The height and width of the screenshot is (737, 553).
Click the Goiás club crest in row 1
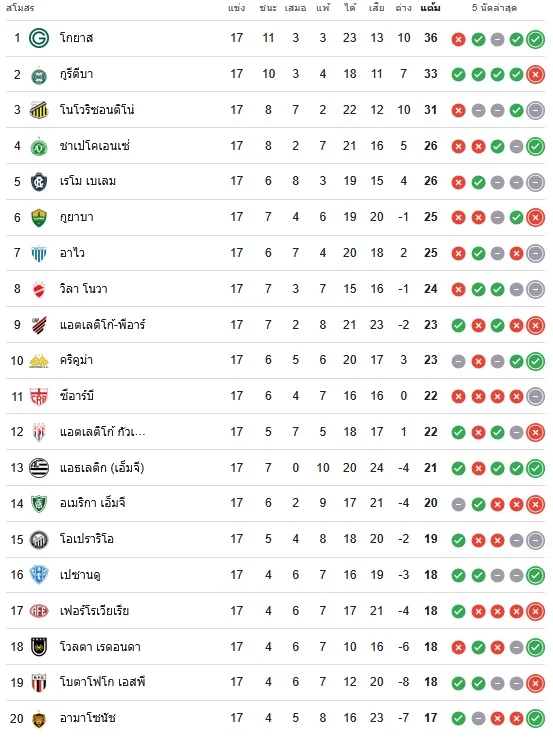point(39,38)
